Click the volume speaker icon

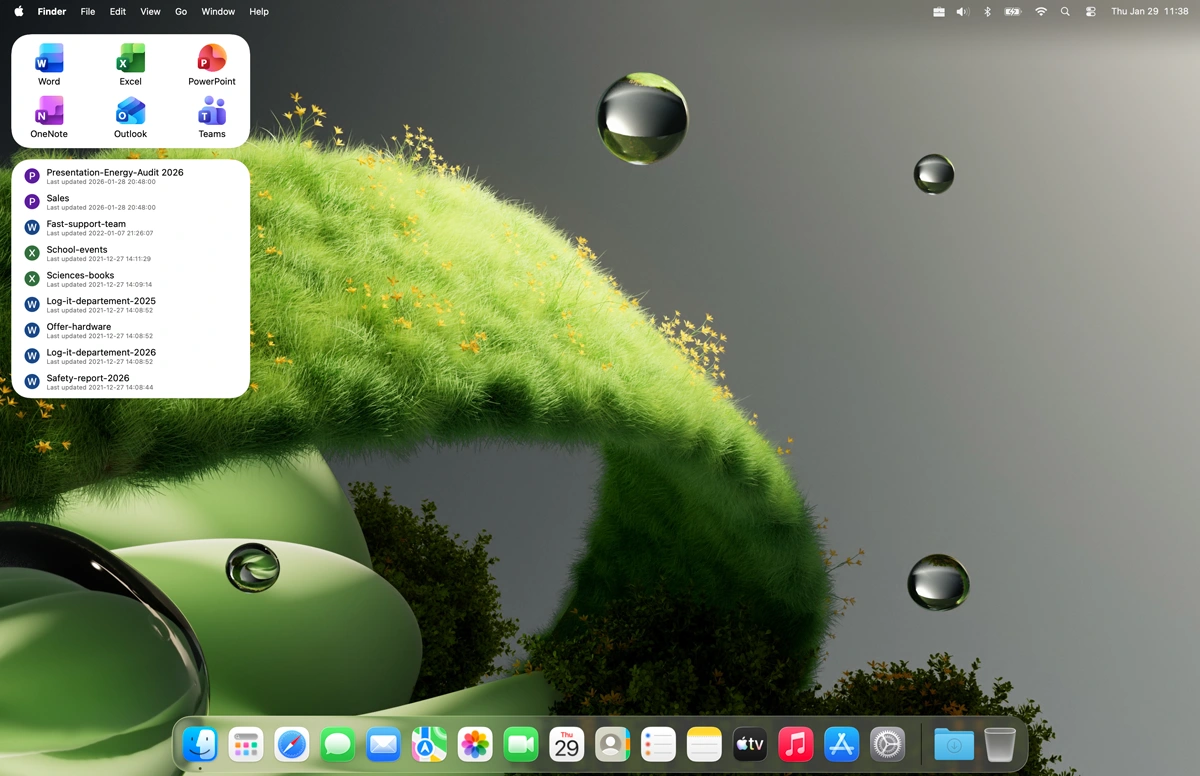tap(962, 11)
